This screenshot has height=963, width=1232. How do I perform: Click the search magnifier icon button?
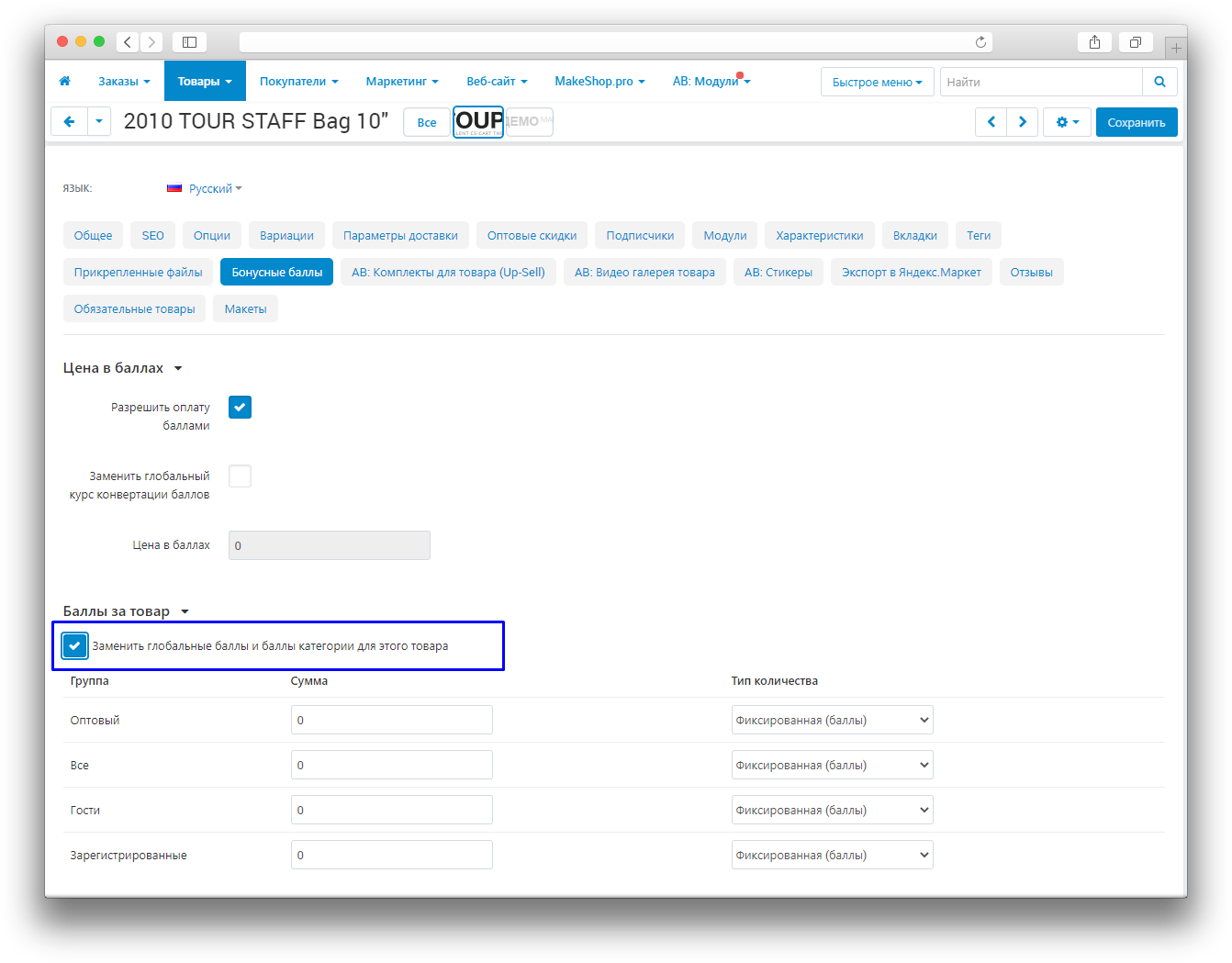pos(1159,82)
